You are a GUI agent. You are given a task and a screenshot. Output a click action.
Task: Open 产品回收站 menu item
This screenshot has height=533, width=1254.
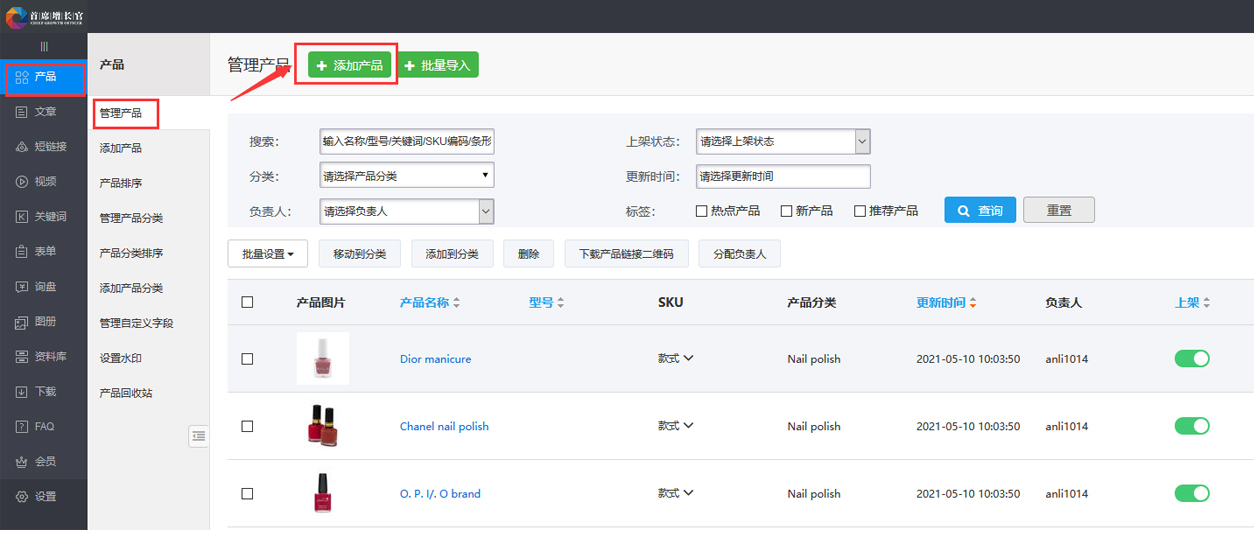(126, 393)
